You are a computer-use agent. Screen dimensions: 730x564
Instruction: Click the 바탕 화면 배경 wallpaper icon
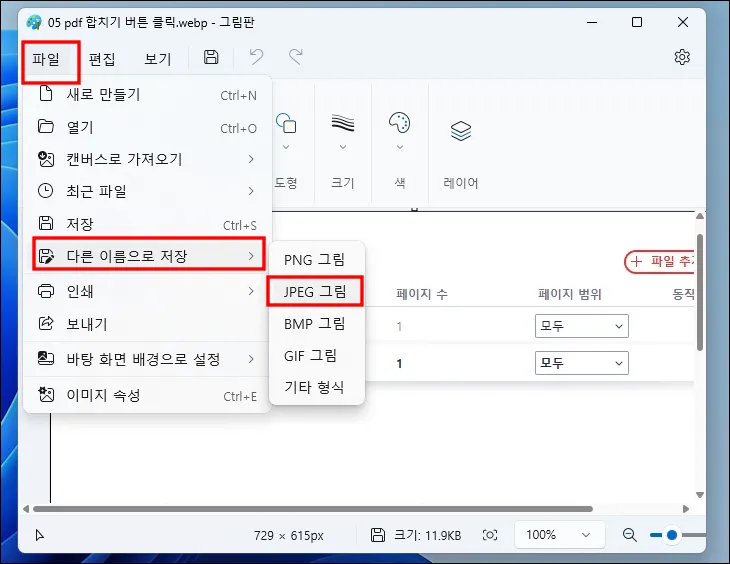pyautogui.click(x=46, y=358)
